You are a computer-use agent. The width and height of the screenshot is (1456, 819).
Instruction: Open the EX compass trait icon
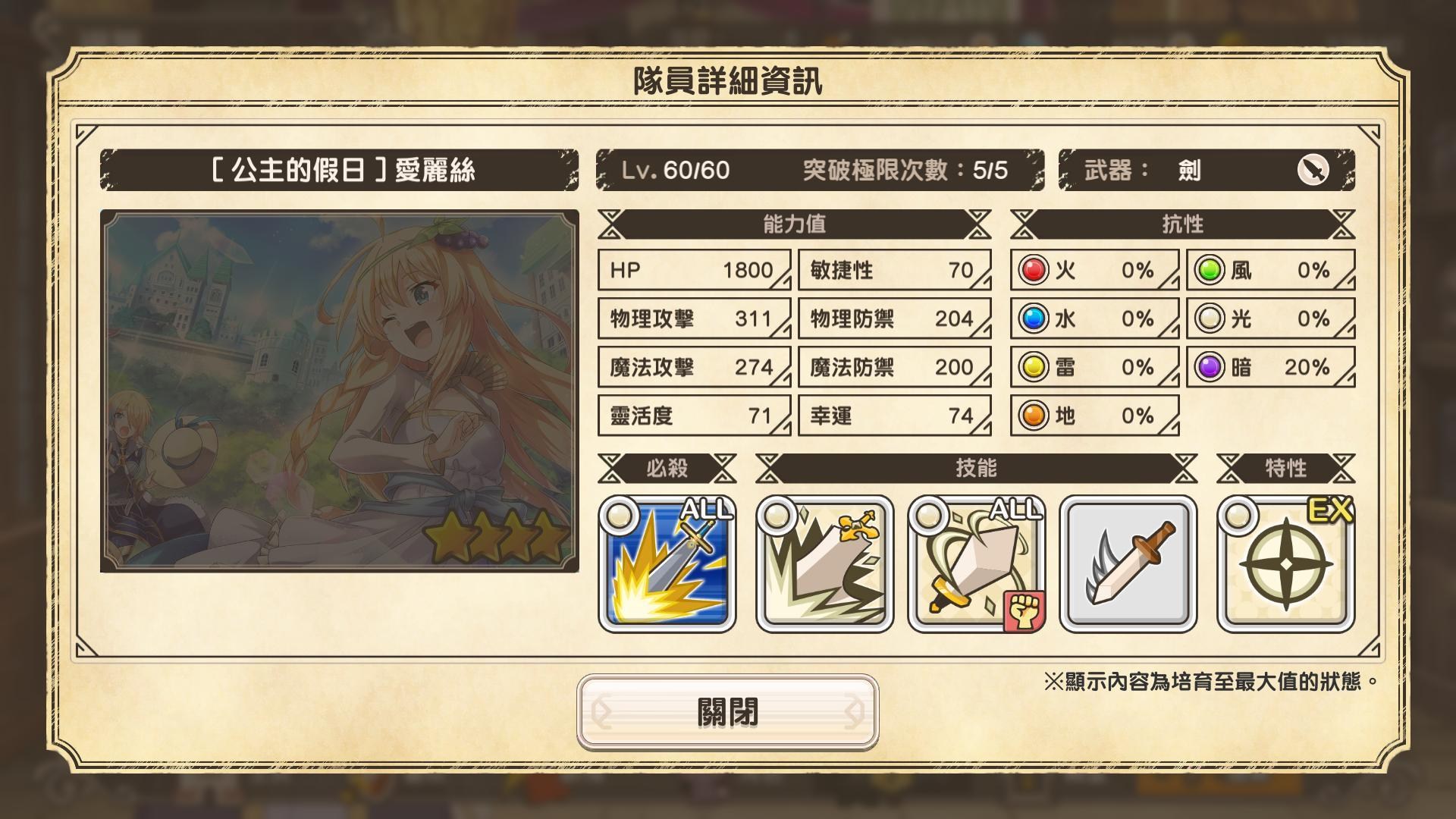1285,563
